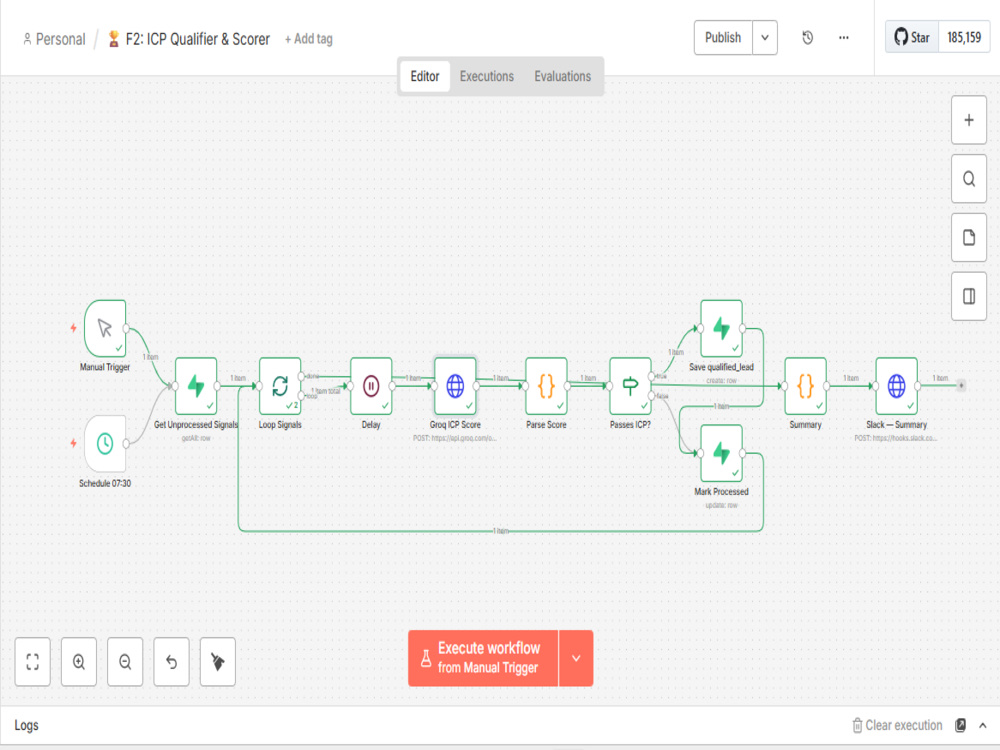The width and height of the screenshot is (1000, 750).
Task: Execute workflow from Manual Trigger
Action: coord(483,658)
